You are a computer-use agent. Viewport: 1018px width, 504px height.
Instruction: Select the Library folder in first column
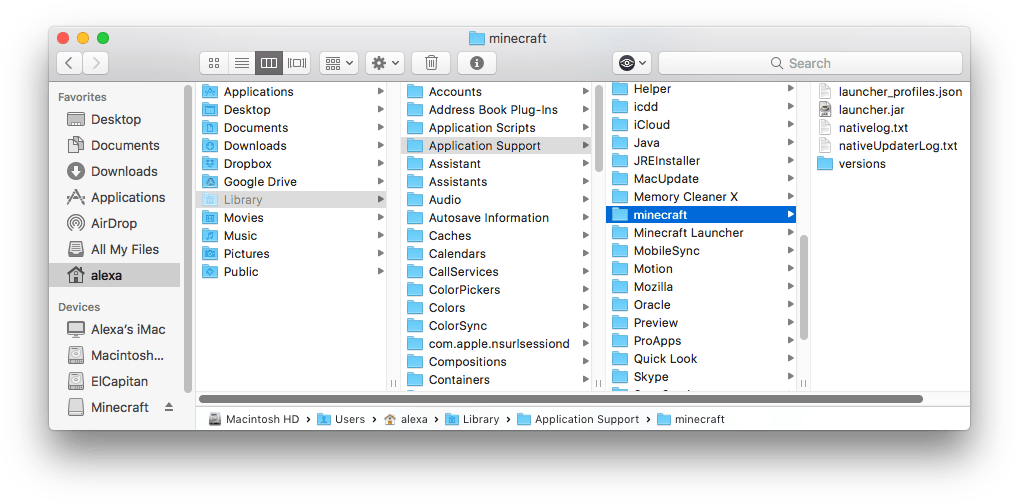[x=291, y=200]
